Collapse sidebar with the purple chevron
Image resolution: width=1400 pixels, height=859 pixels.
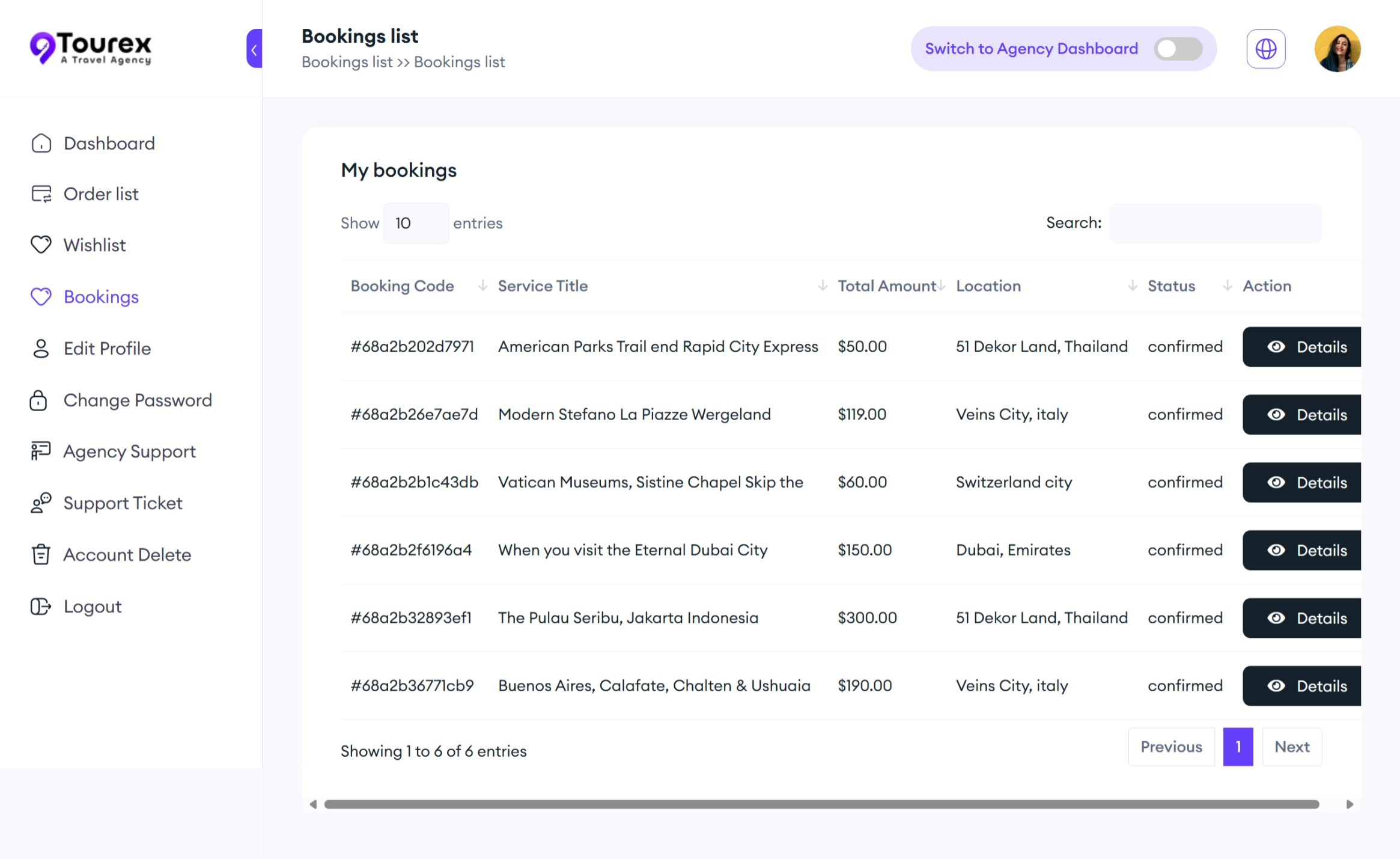coord(254,49)
